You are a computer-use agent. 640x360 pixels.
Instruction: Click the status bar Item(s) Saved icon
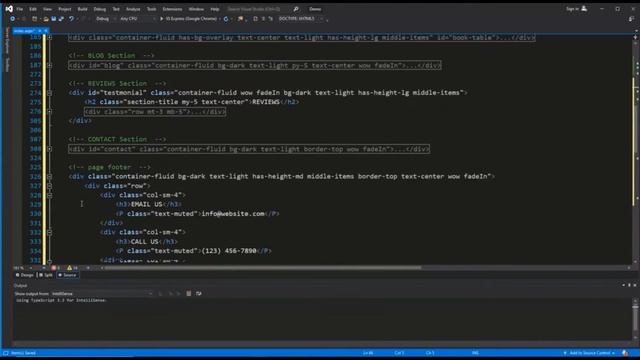[6, 353]
